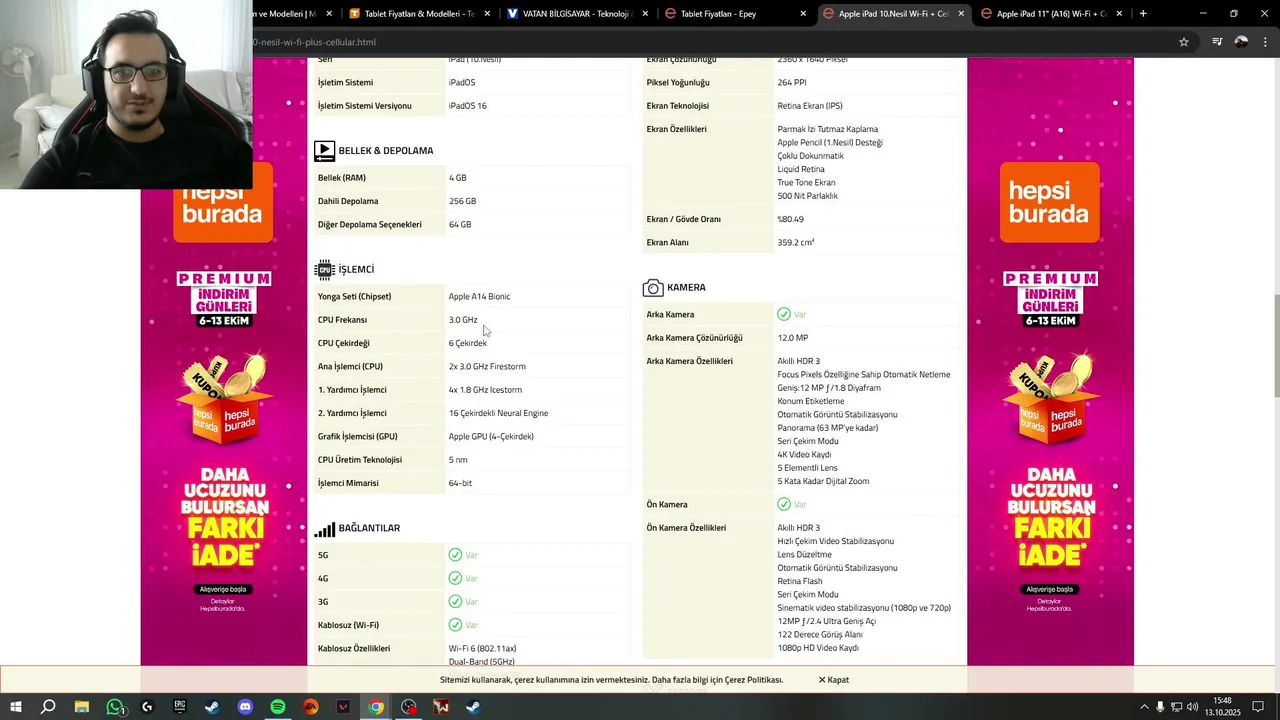Click the BELLEK & DEPOLAMA section icon
Viewport: 1280px width, 720px height.
[x=324, y=151]
